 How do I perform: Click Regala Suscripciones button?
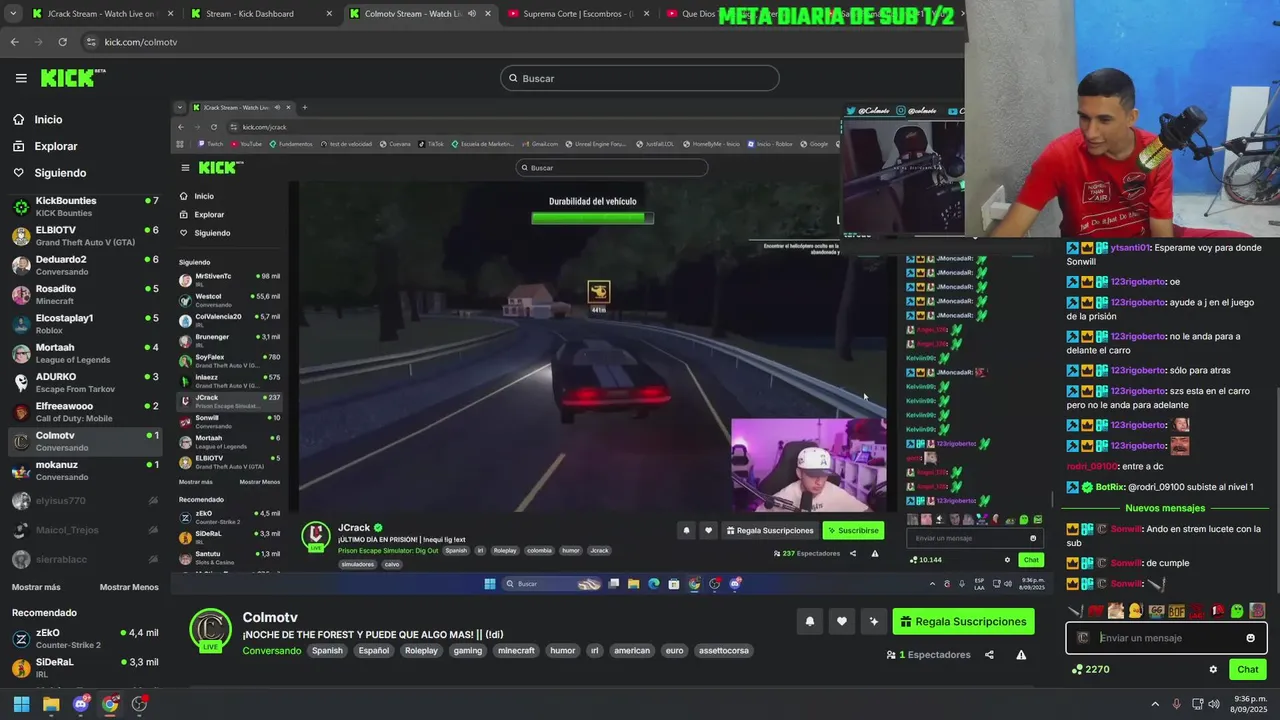(963, 622)
